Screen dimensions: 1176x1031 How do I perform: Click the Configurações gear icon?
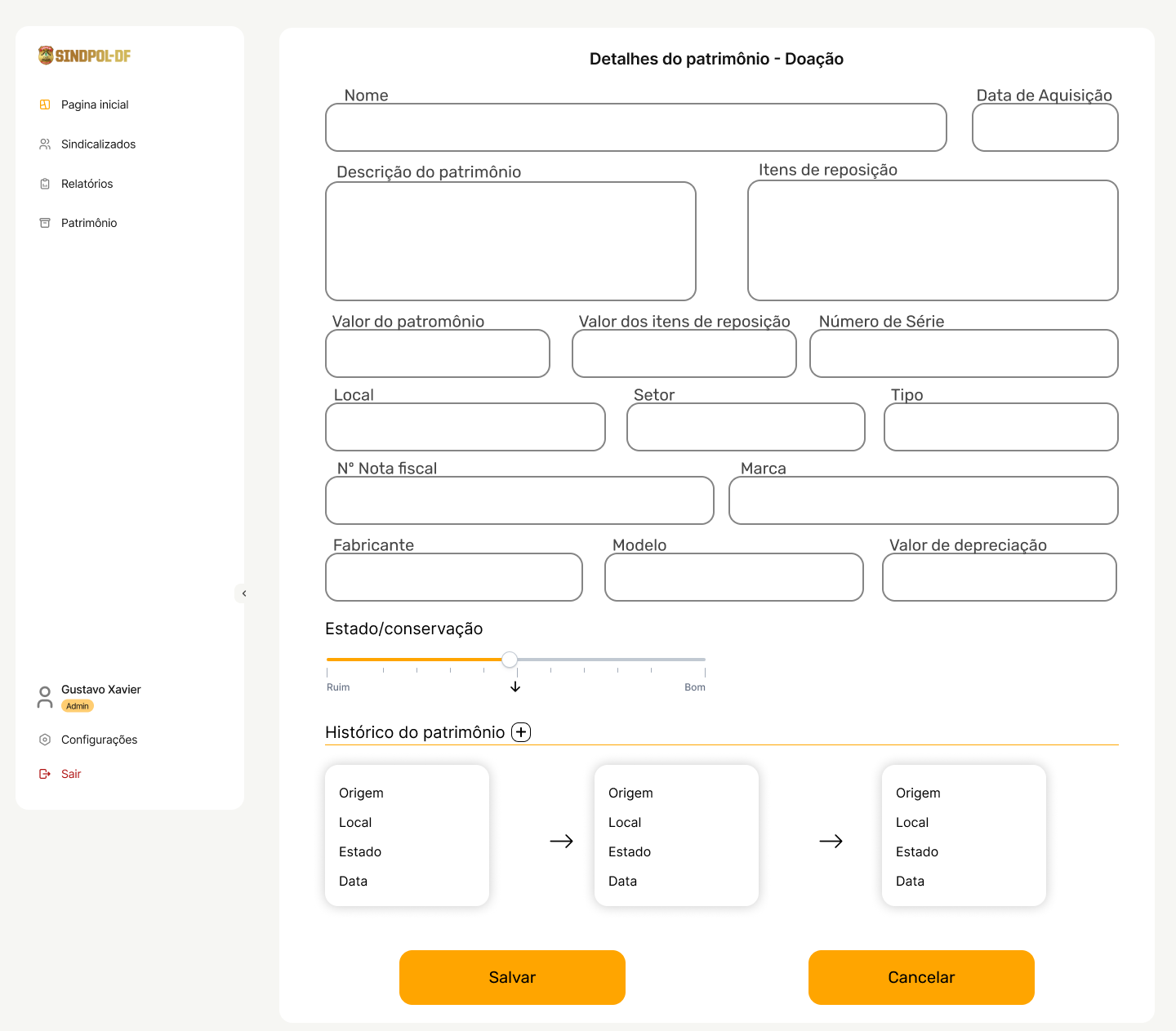tap(45, 740)
